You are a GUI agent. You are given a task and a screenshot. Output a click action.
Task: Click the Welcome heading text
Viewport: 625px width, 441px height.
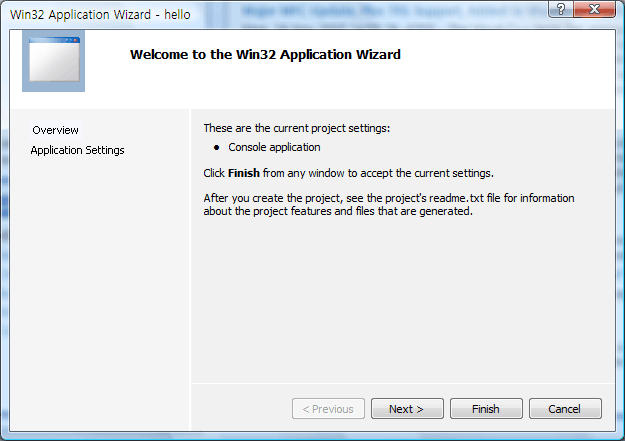point(265,54)
